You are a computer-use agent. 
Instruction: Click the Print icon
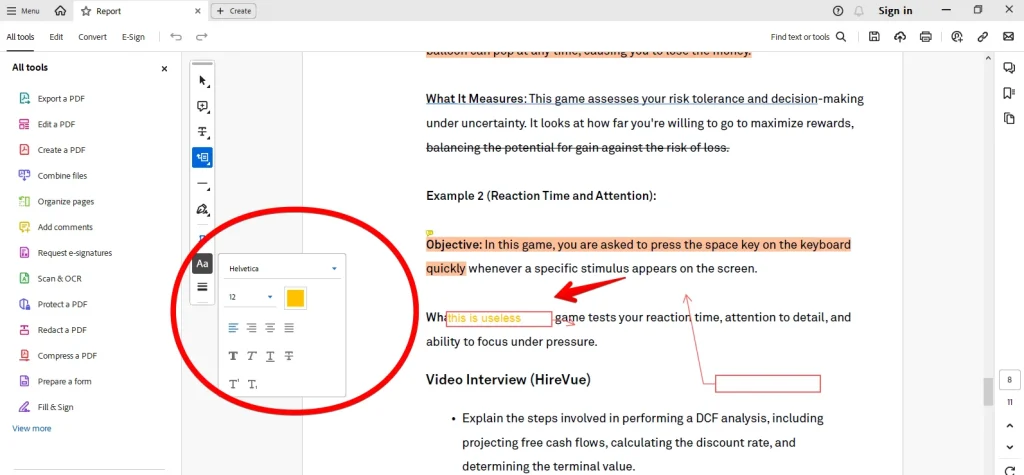[x=925, y=37]
